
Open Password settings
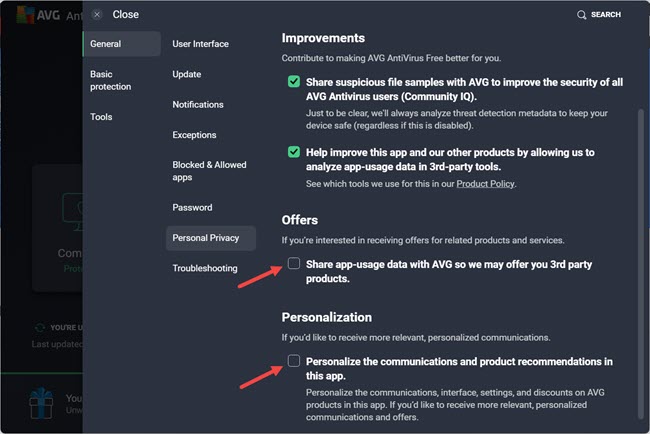click(x=192, y=207)
